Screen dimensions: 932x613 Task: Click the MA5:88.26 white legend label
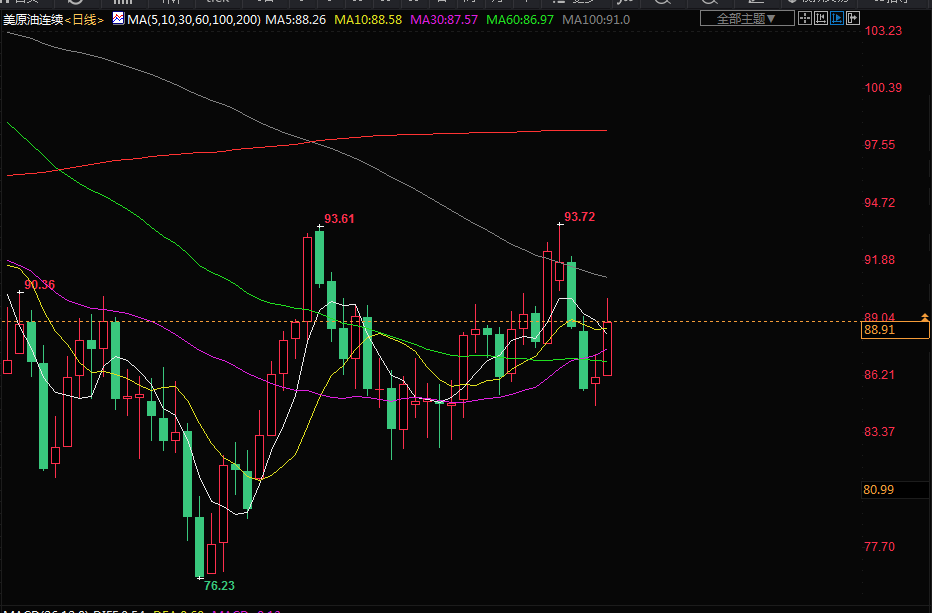pos(296,20)
